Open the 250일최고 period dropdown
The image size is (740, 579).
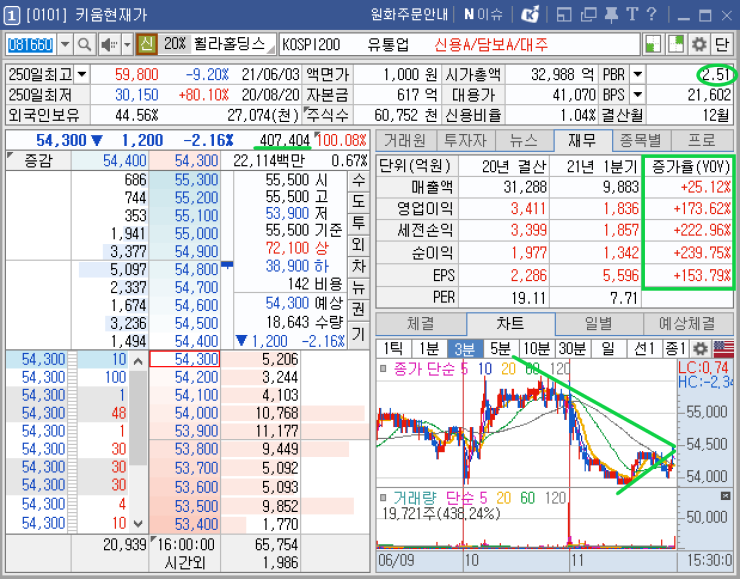click(x=82, y=75)
